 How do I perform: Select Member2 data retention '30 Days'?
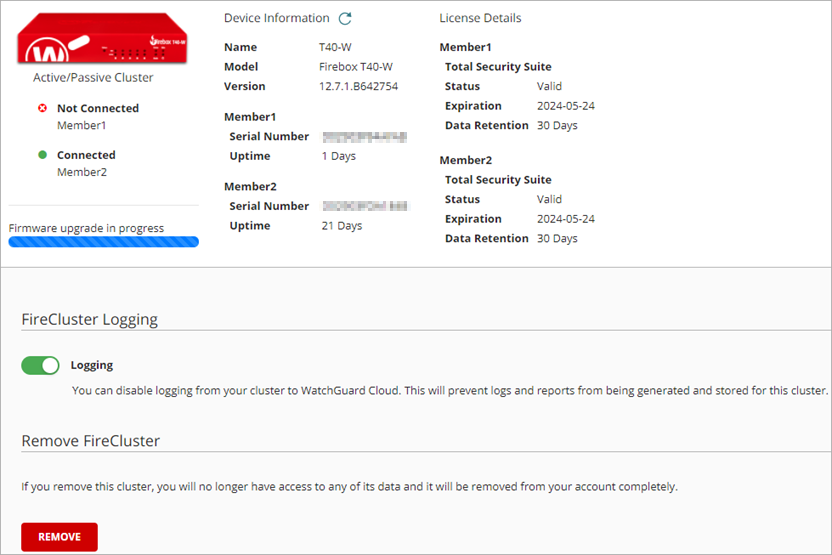tap(557, 239)
